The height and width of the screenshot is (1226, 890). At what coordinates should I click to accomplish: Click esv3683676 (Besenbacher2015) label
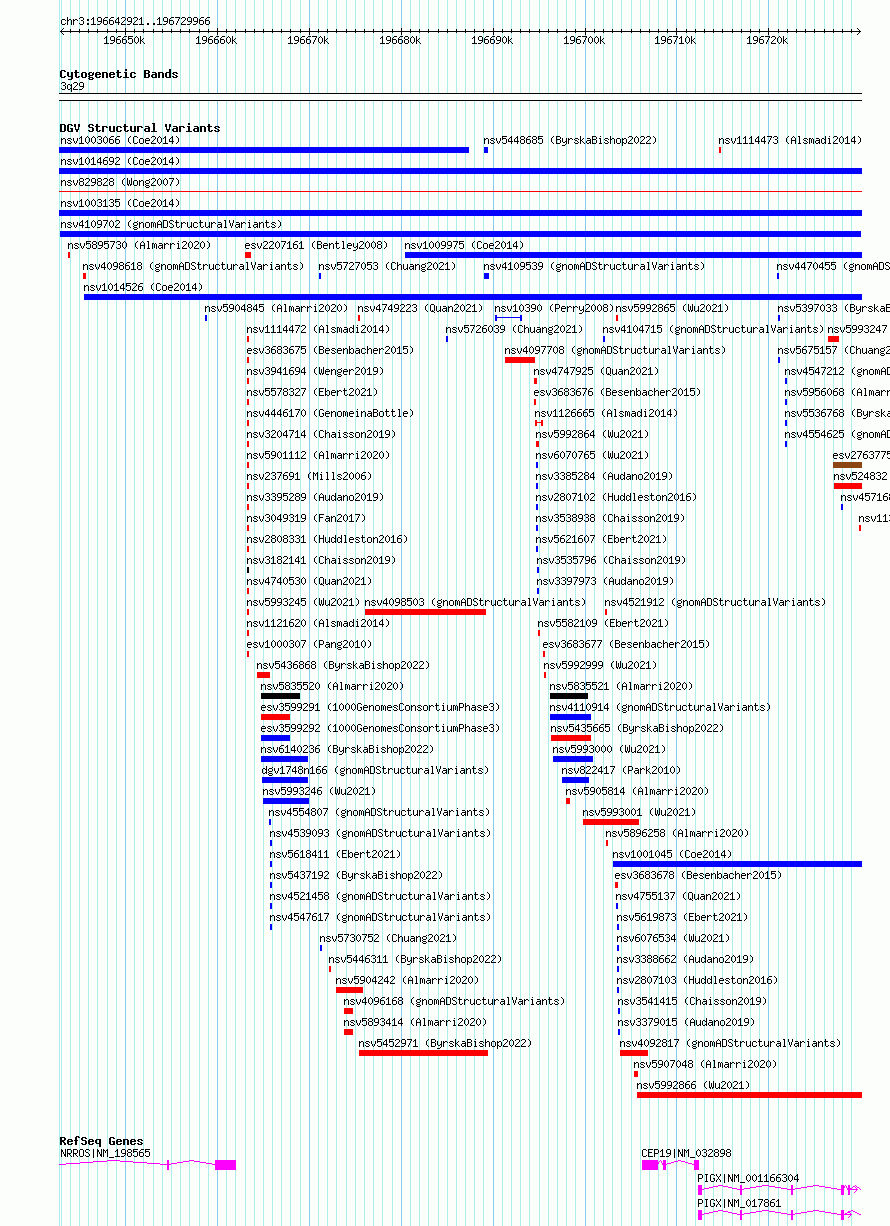coord(617,393)
